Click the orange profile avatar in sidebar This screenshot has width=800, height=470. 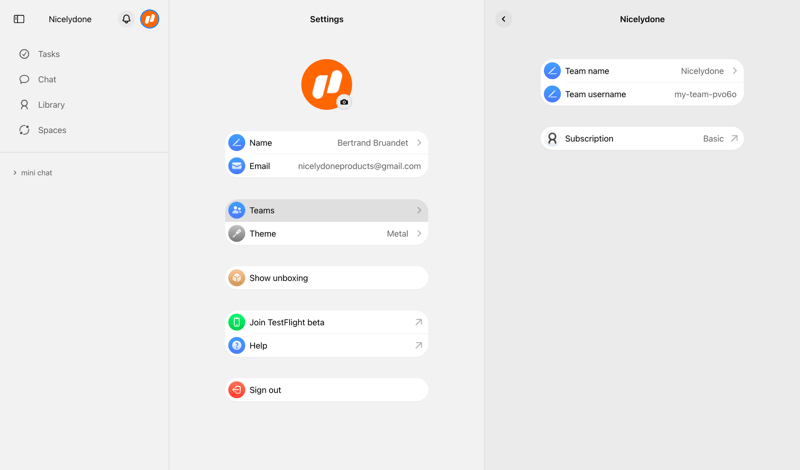149,19
